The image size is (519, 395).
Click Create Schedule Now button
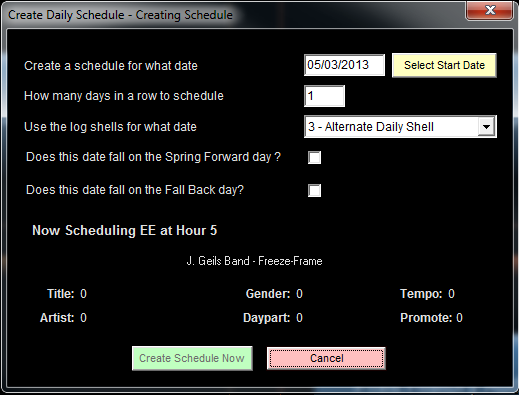point(192,358)
